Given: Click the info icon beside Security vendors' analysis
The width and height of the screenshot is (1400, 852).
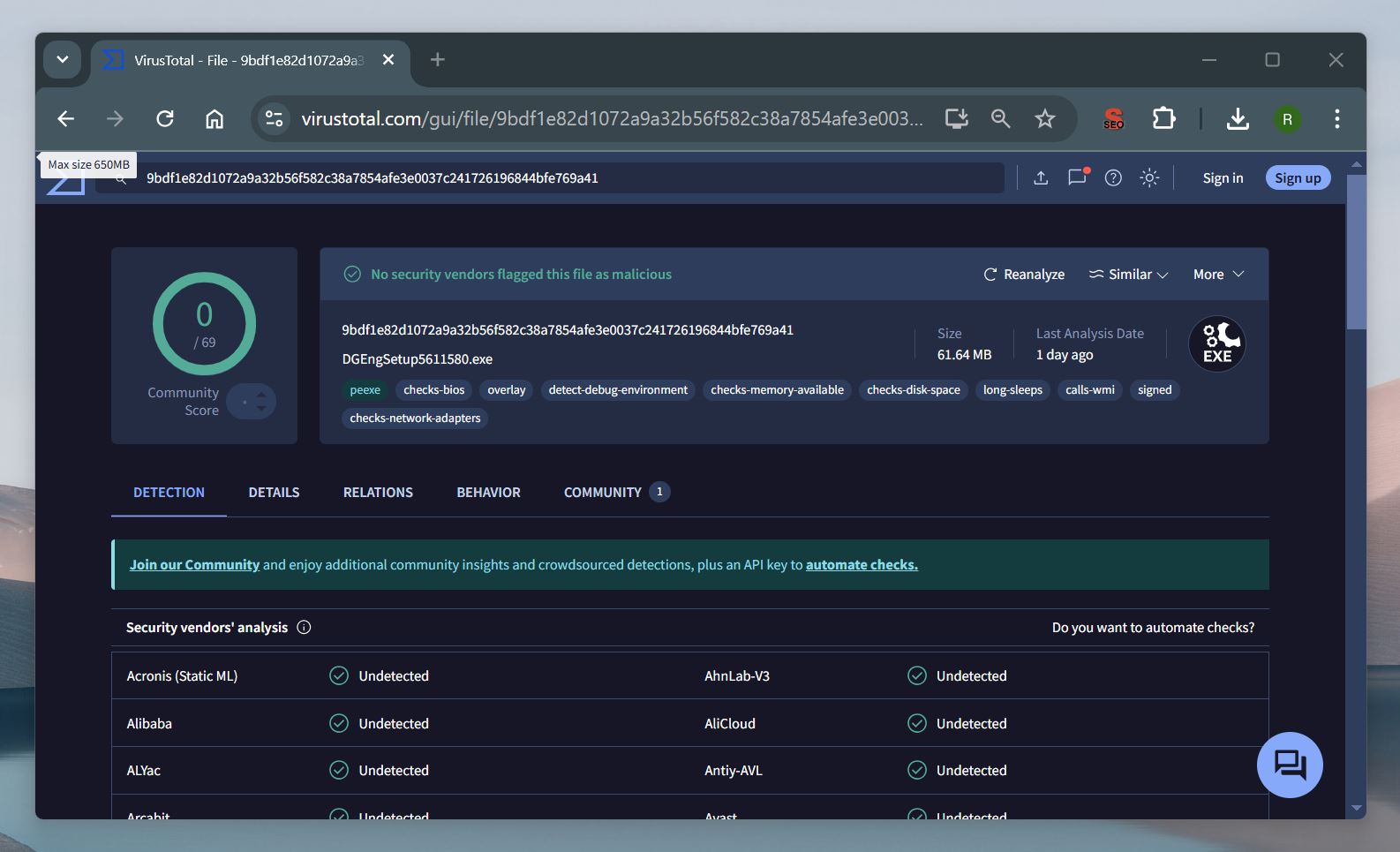Looking at the screenshot, I should 304,627.
